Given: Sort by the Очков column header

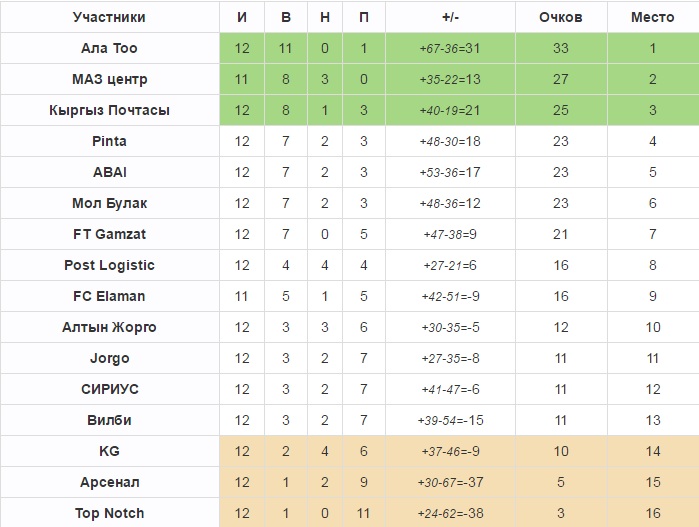Looking at the screenshot, I should [x=560, y=17].
